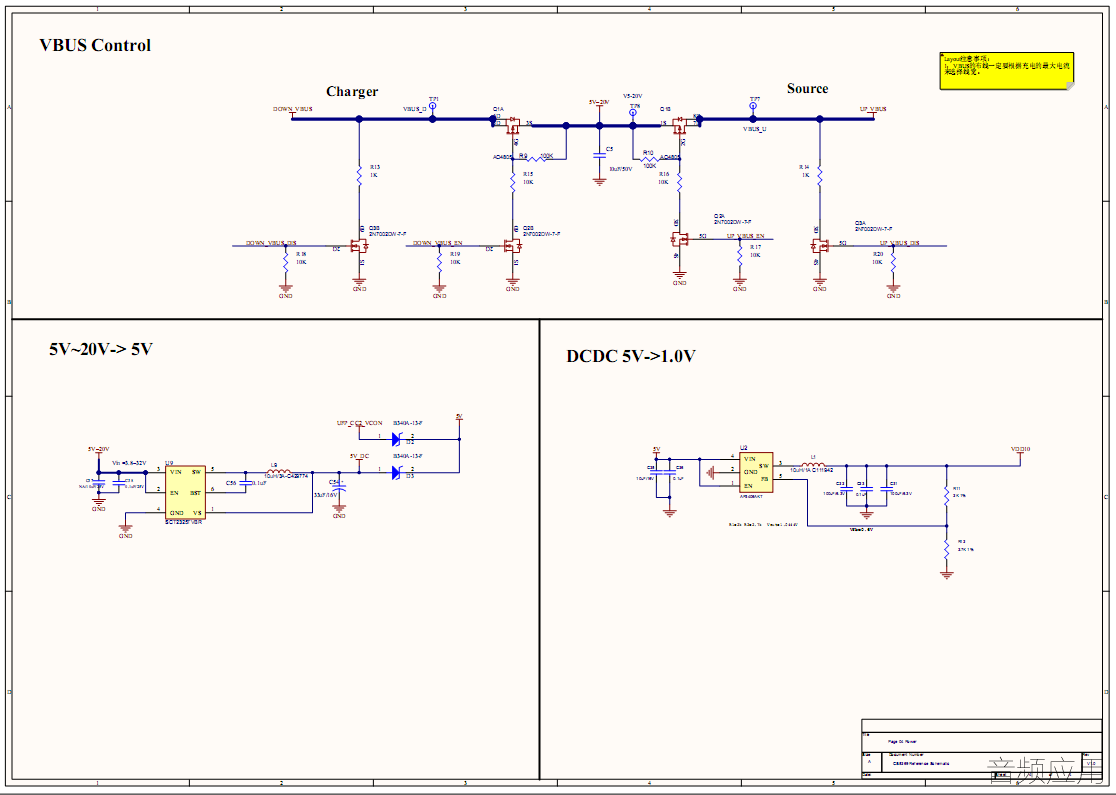Screen dimensions: 1116x795
Task: Select resistor R11 in feedback divider
Action: [x=946, y=495]
